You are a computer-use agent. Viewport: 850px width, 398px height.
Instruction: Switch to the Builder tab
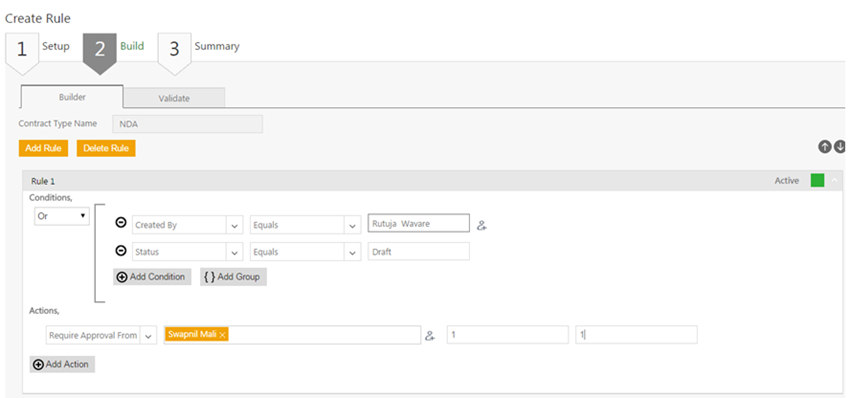click(x=72, y=97)
